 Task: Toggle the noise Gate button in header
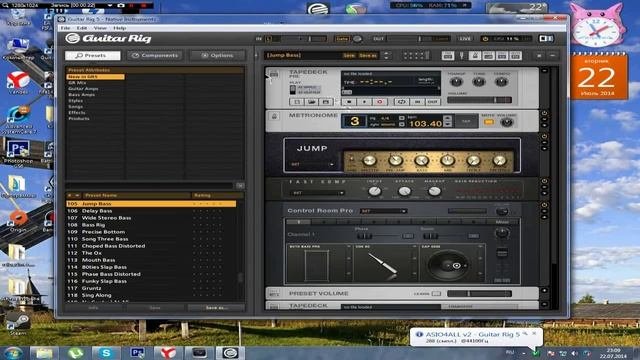point(342,39)
